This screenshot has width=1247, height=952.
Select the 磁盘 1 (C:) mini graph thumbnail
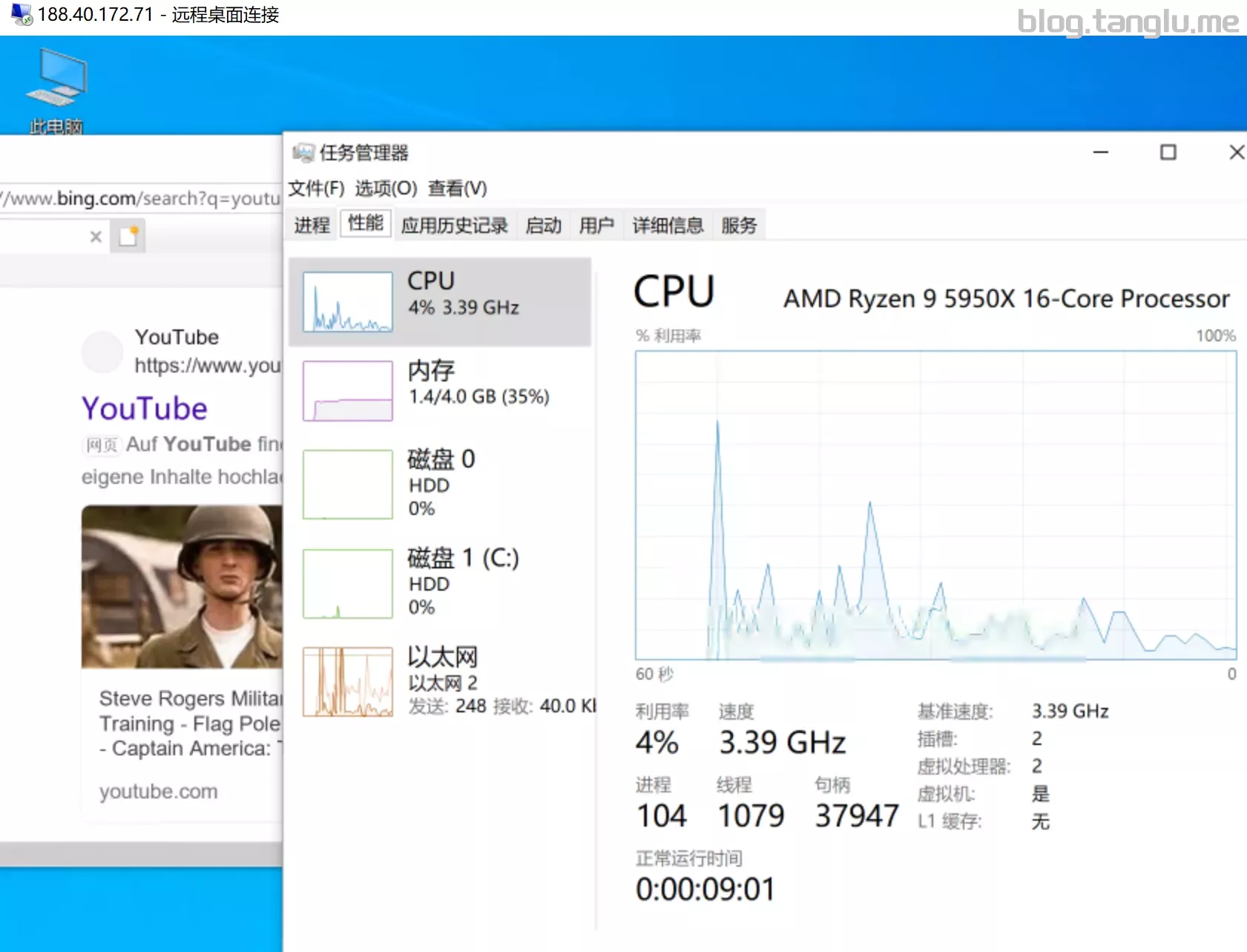click(348, 584)
